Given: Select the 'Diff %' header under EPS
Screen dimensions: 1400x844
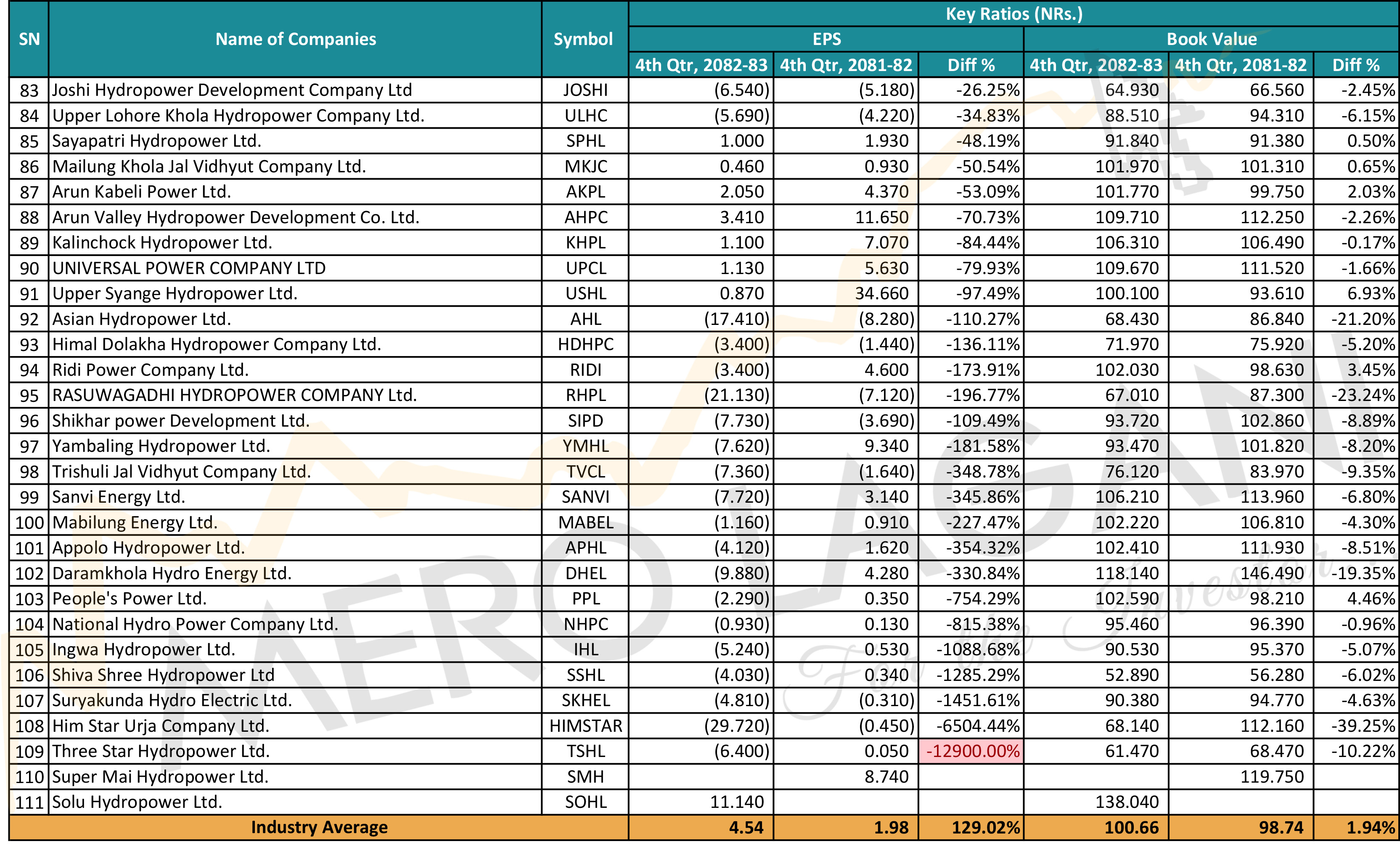Looking at the screenshot, I should tap(971, 65).
